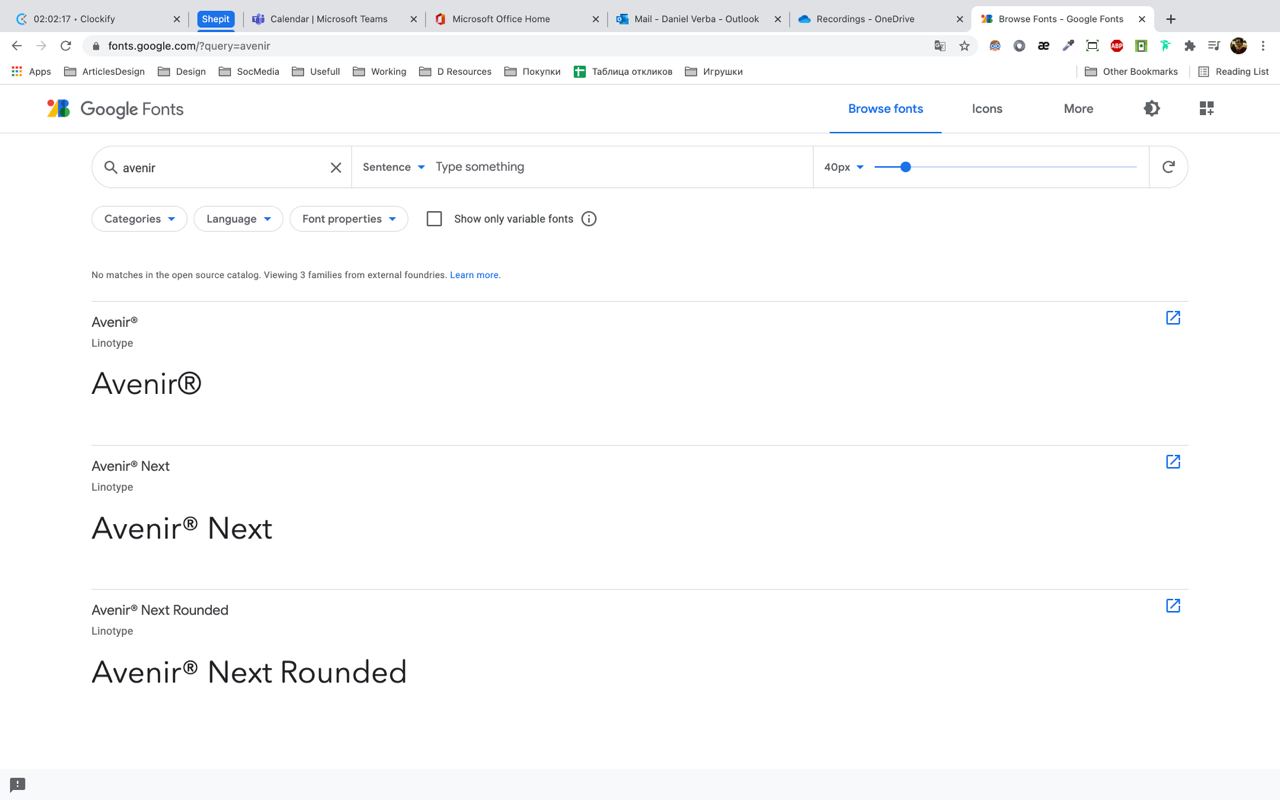Open the Reading List
Screen dimensions: 1280x800
pos(1233,72)
